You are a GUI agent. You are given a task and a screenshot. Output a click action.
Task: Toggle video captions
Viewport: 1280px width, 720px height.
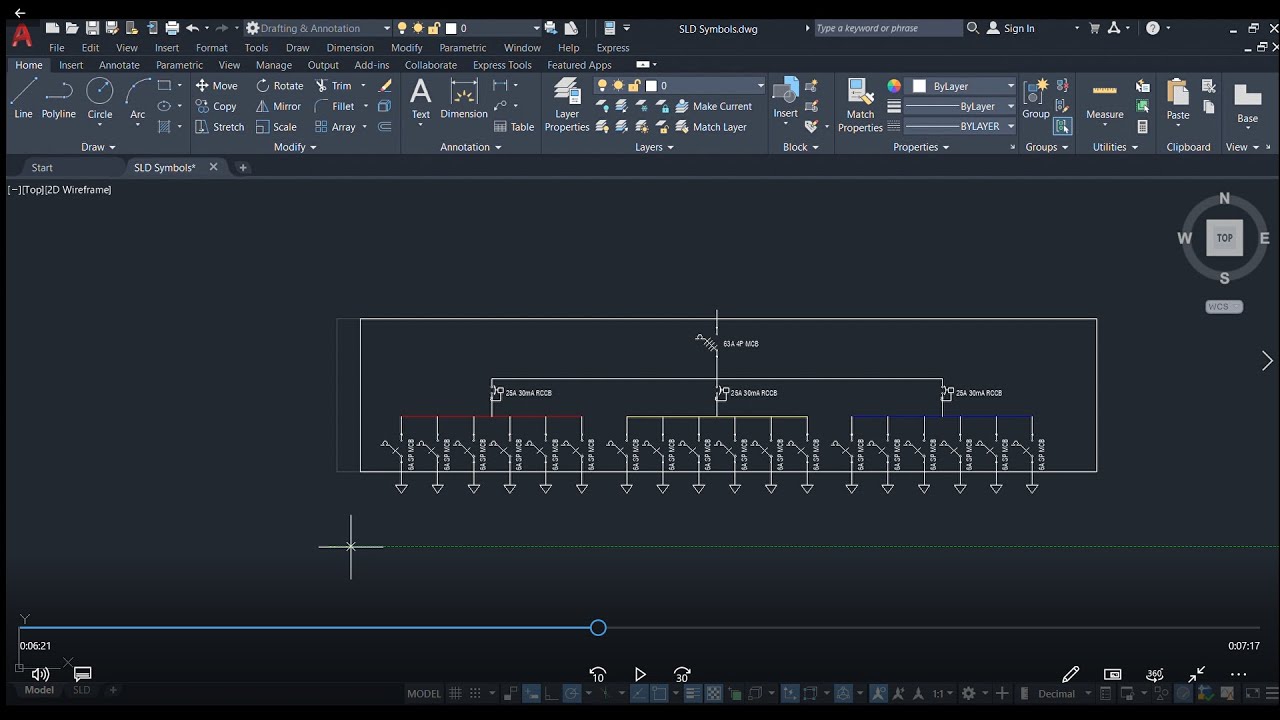click(x=83, y=674)
